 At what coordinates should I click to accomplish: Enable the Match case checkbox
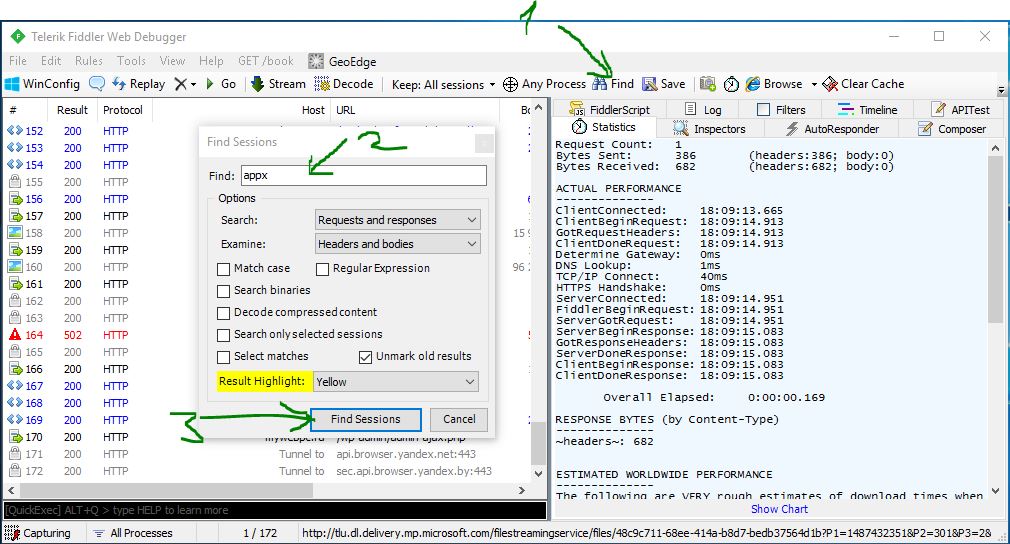pyautogui.click(x=224, y=269)
